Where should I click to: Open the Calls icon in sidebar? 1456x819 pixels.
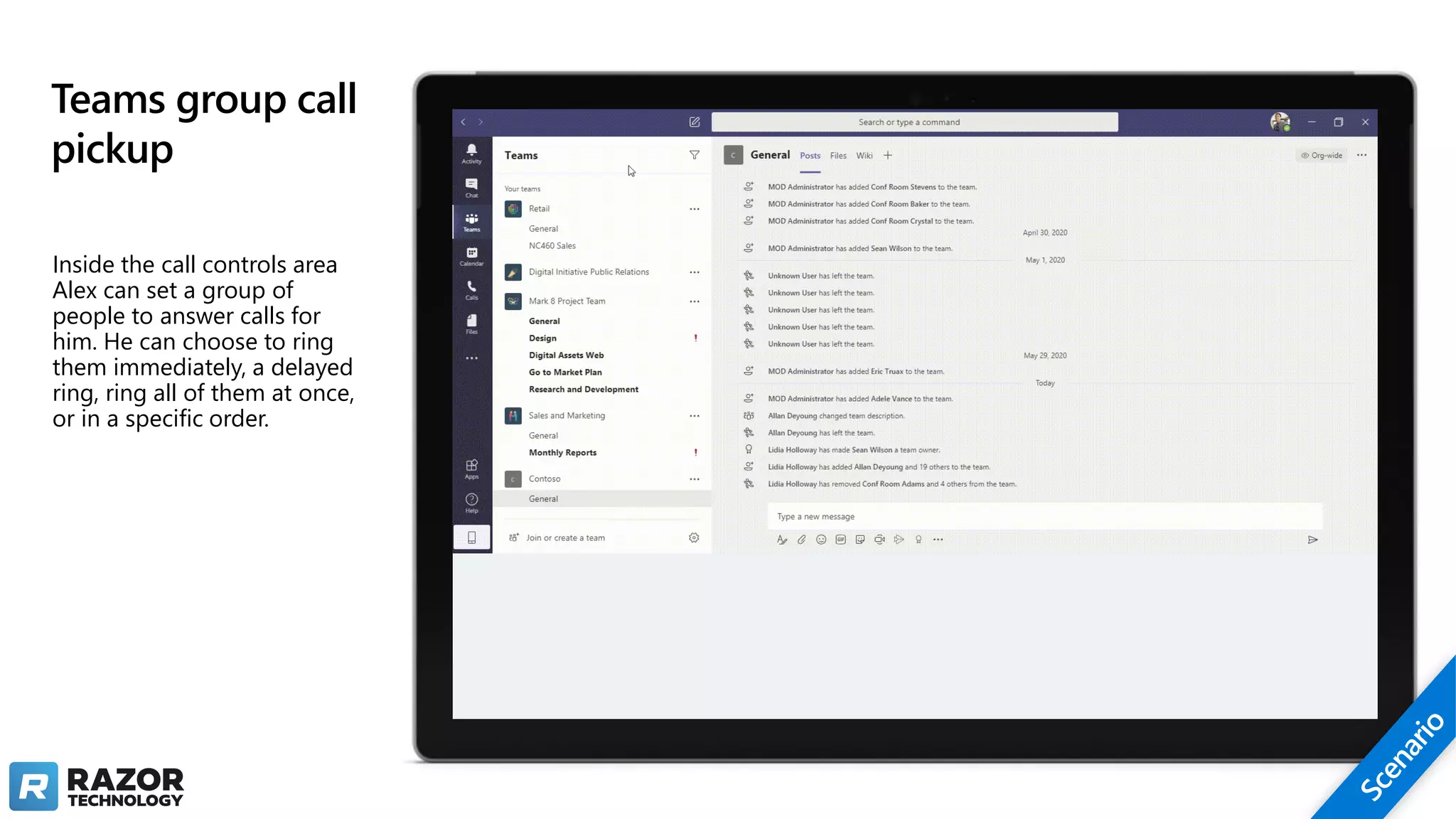(471, 289)
